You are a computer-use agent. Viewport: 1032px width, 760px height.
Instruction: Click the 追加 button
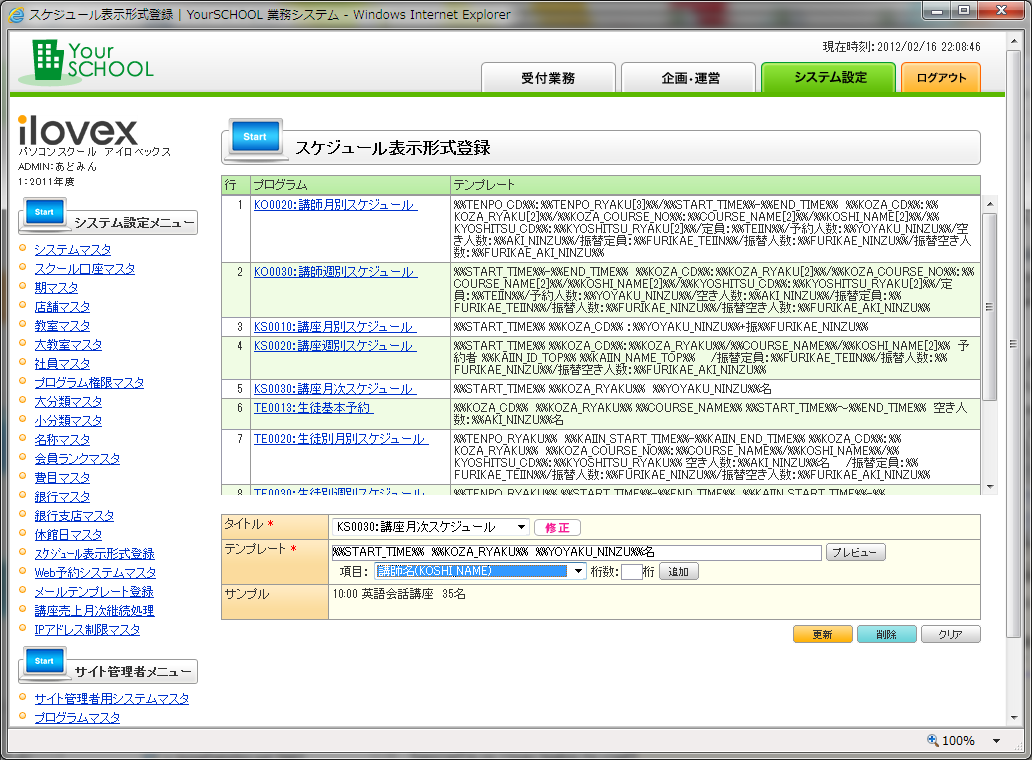(679, 572)
